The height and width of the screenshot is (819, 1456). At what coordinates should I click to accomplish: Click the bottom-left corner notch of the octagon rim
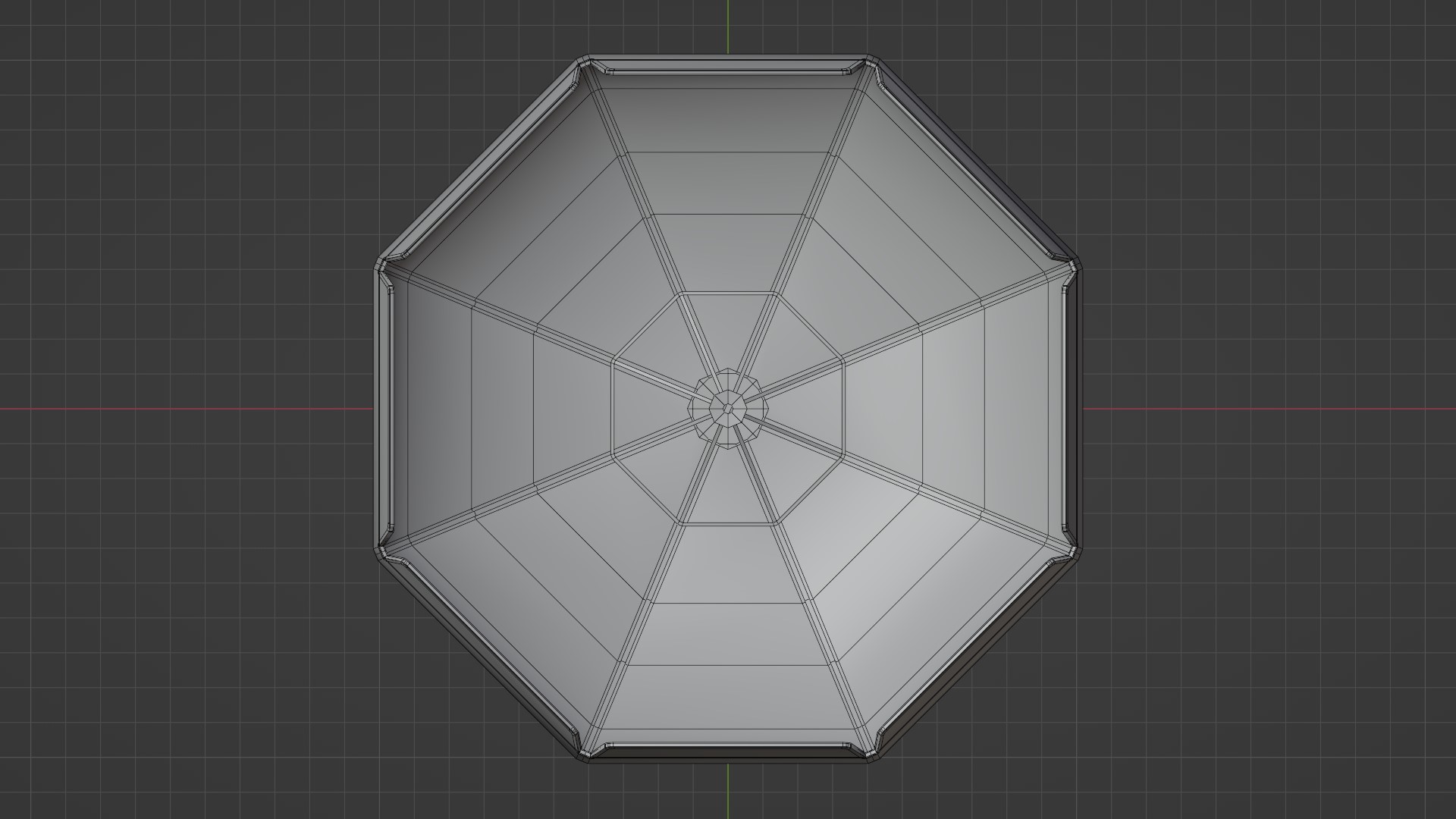pyautogui.click(x=585, y=752)
